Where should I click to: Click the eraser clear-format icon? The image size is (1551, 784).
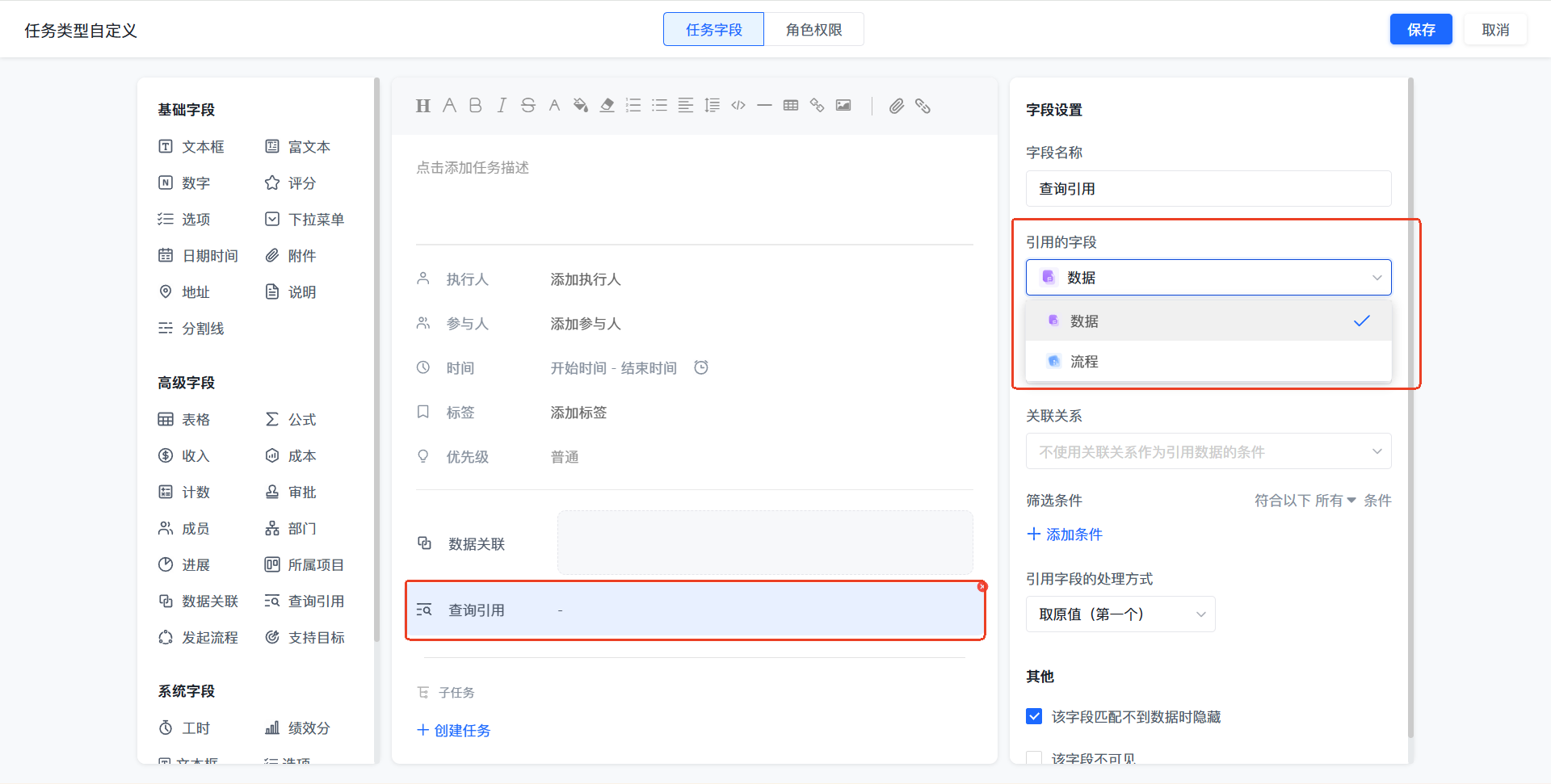(607, 106)
